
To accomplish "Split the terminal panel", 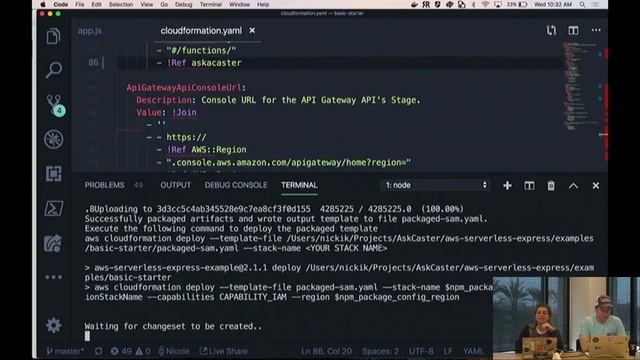I will 529,186.
